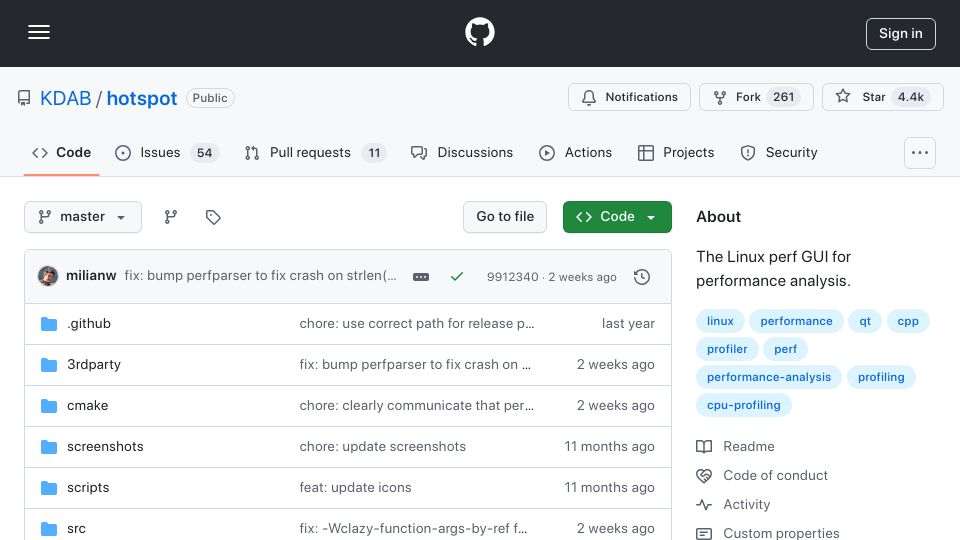The image size is (960, 540).
Task: Select the linux topic tag
Action: (x=720, y=321)
